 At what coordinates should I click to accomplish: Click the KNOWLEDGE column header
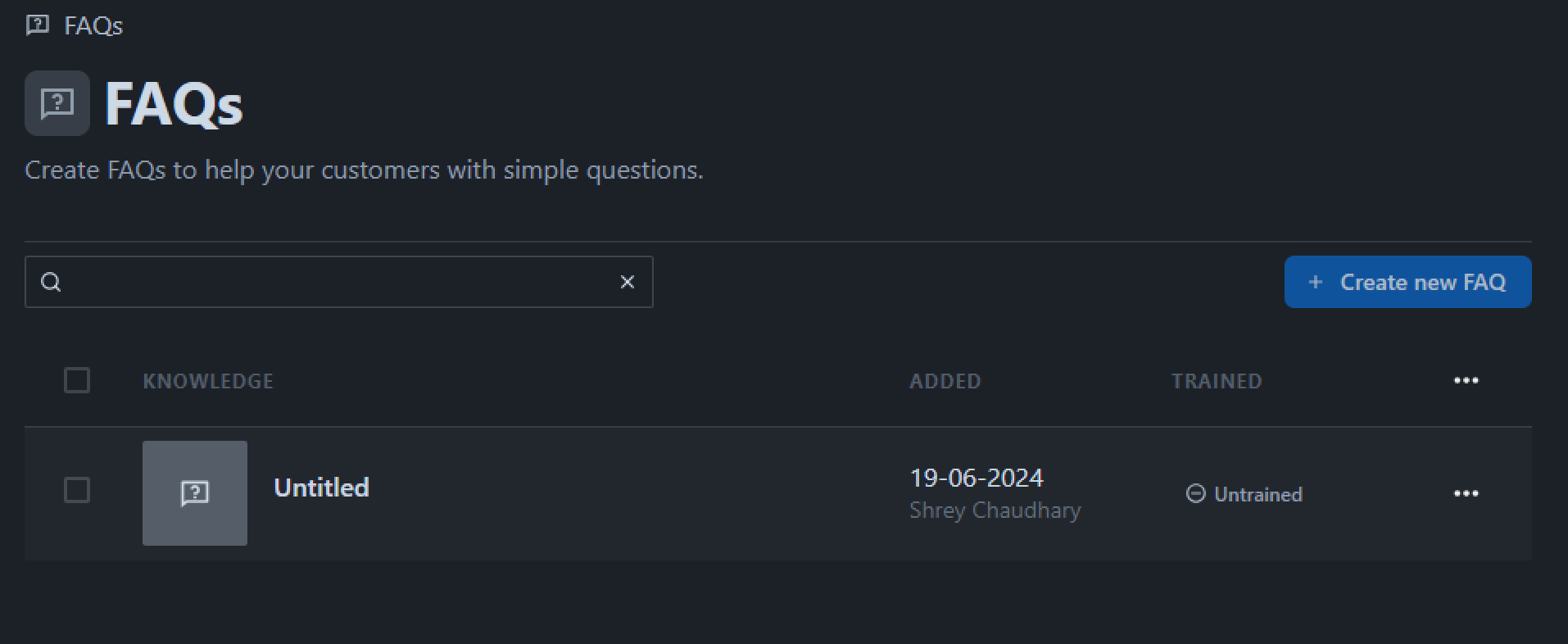click(x=207, y=380)
